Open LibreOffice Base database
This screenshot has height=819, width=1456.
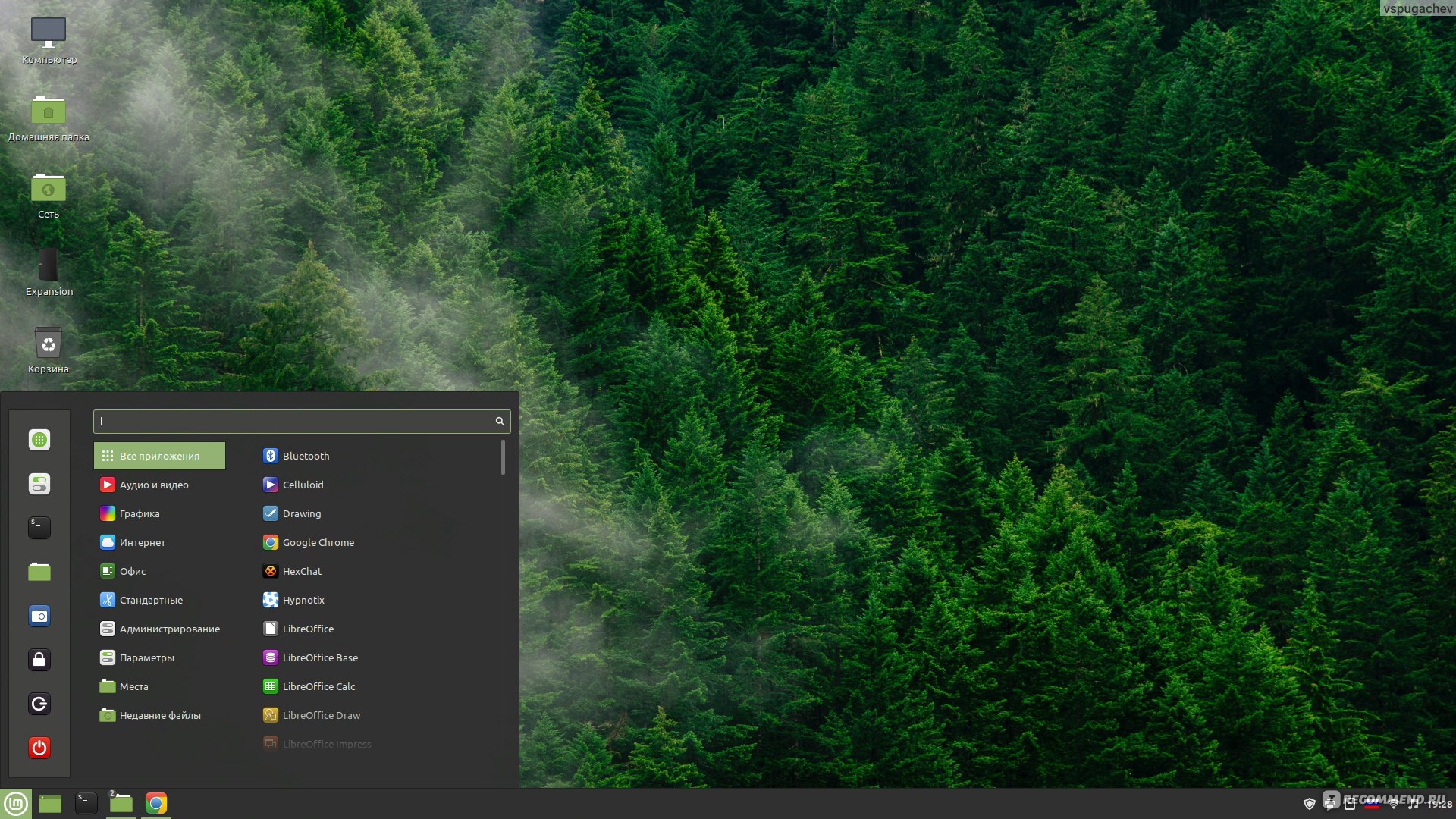pos(319,657)
